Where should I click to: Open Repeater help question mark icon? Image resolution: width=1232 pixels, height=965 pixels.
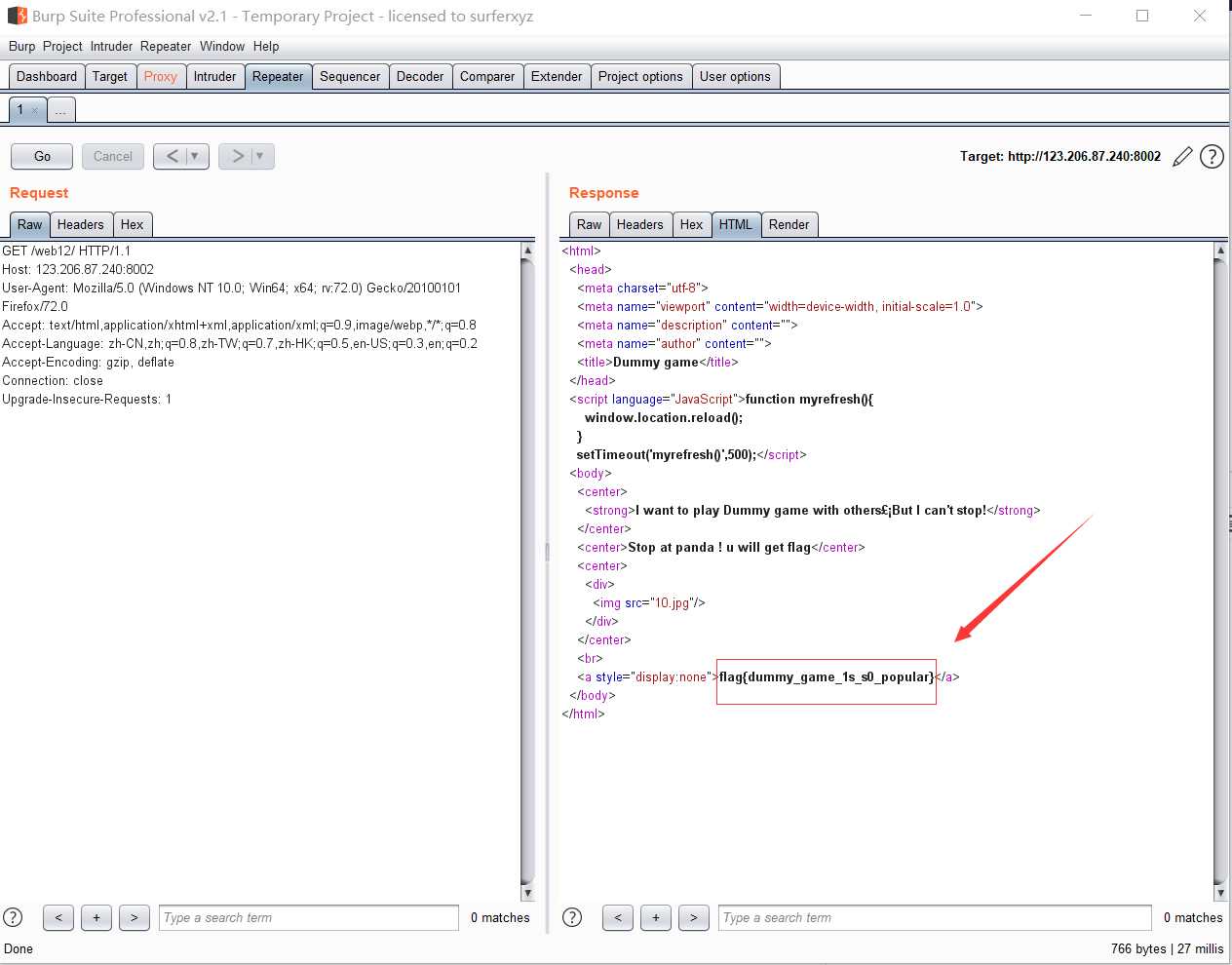(x=1212, y=156)
